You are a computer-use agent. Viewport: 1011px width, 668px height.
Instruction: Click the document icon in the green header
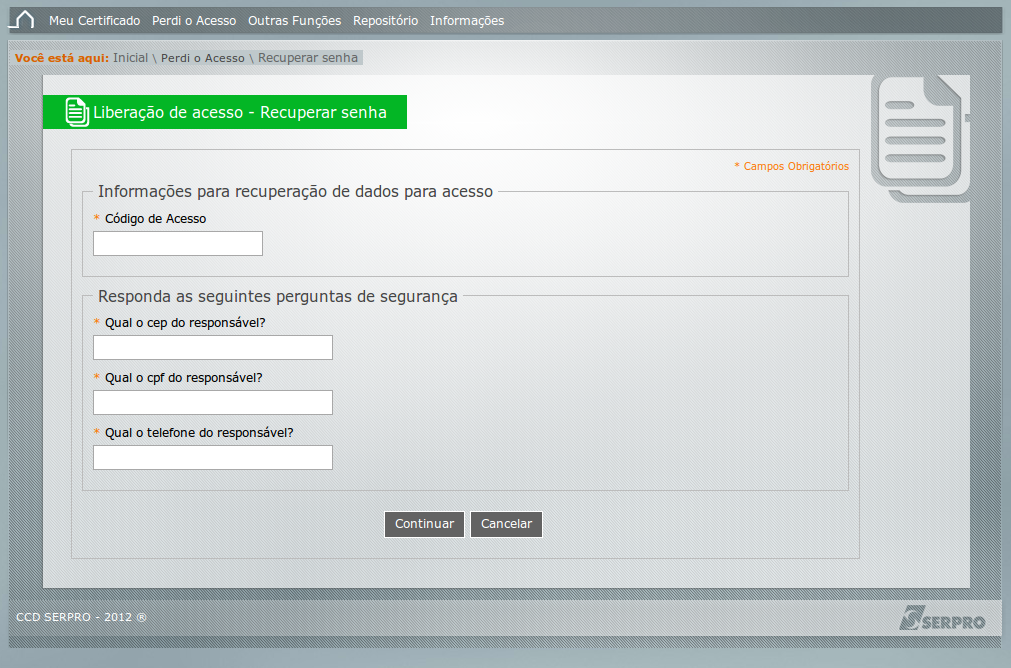(77, 112)
